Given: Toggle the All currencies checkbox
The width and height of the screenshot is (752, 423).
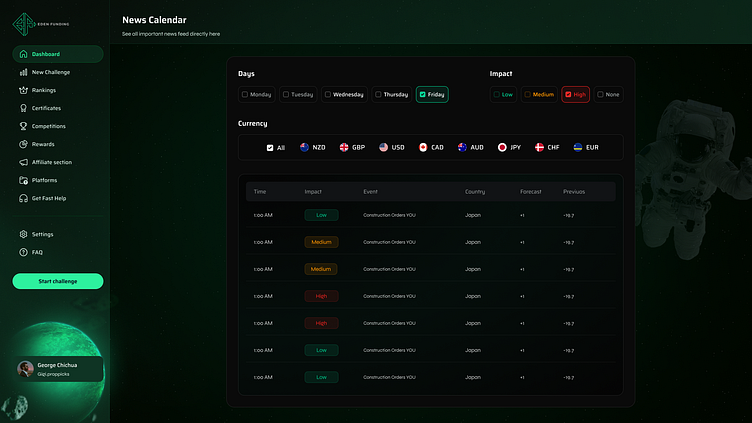Looking at the screenshot, I should [270, 147].
